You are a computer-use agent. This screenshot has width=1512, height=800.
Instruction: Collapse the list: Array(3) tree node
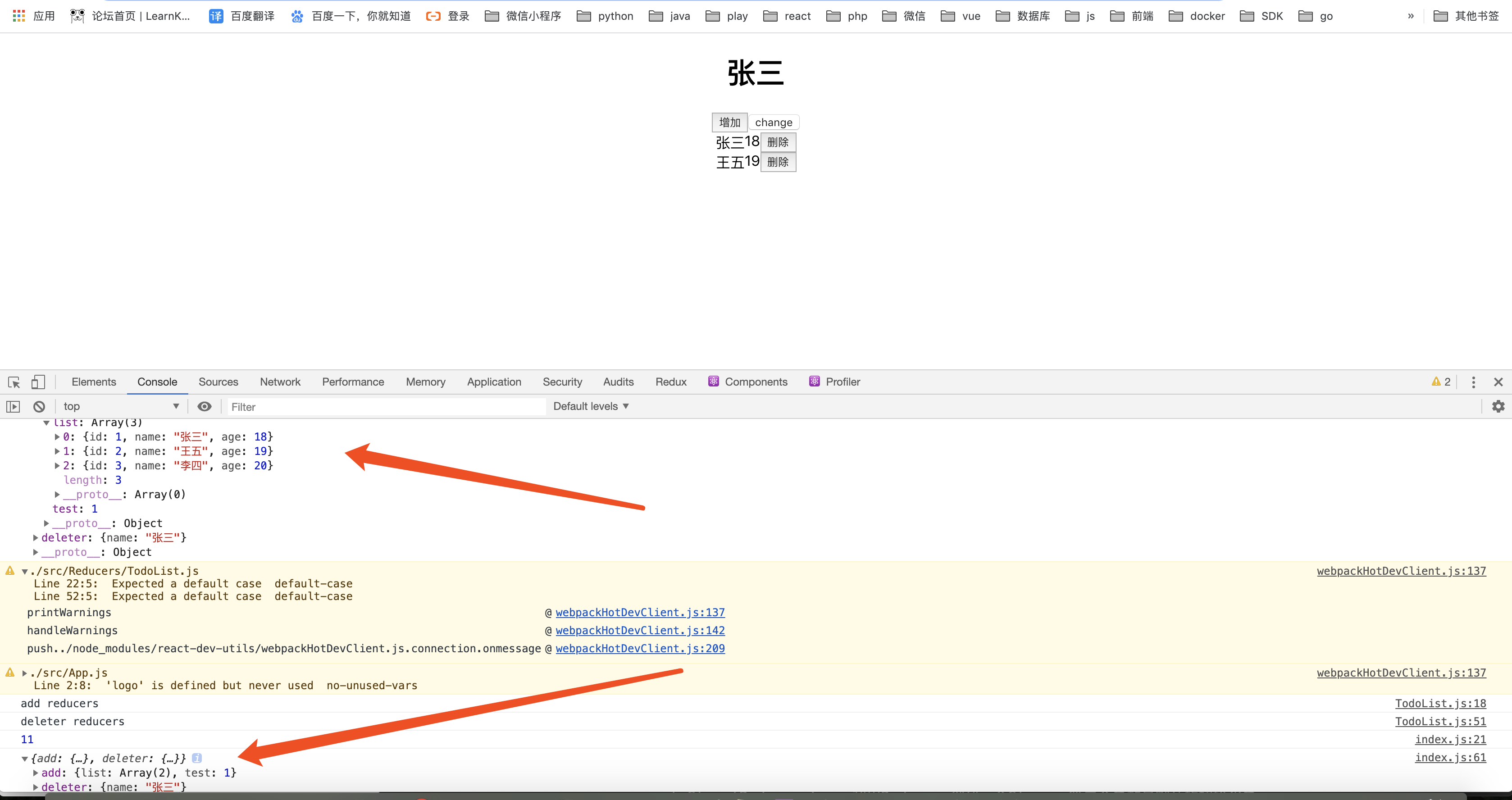pyautogui.click(x=46, y=423)
